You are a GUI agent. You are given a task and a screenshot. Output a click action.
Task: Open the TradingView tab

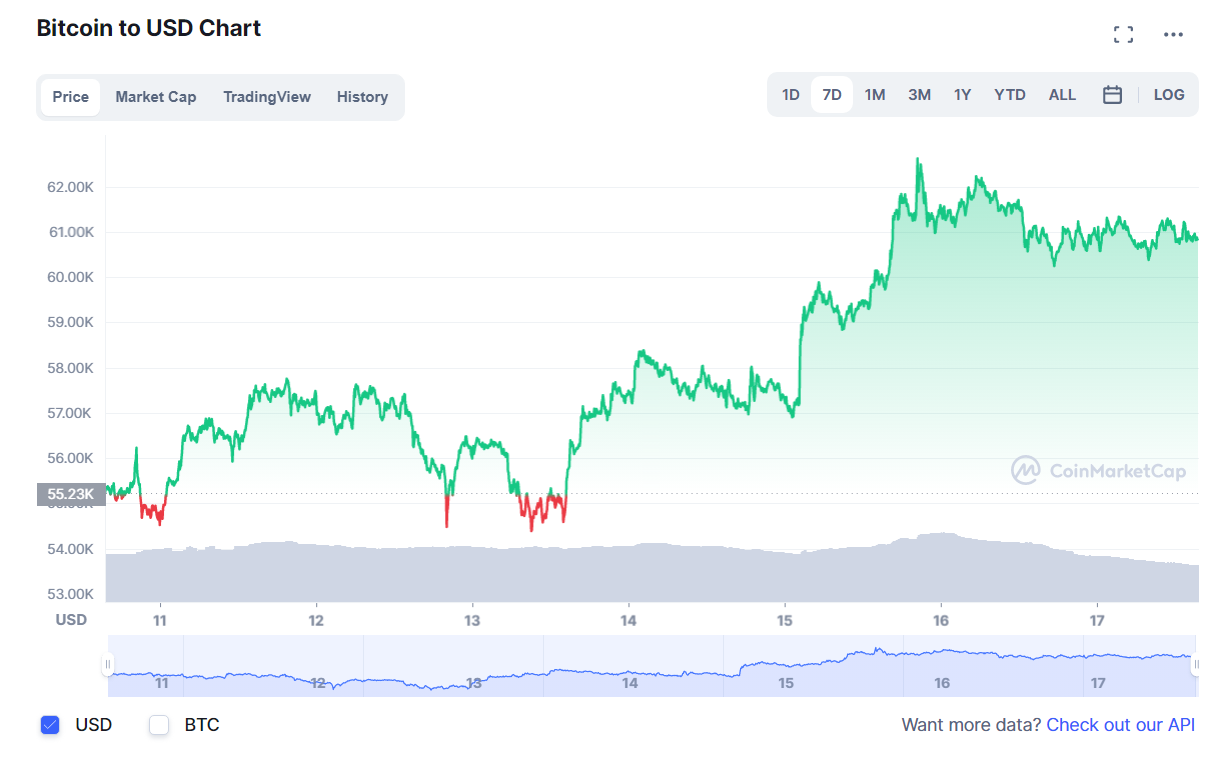(x=267, y=96)
